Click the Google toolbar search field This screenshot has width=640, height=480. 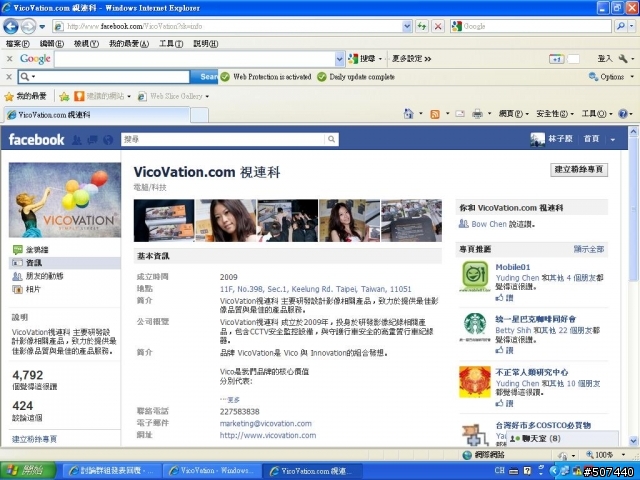coord(195,59)
